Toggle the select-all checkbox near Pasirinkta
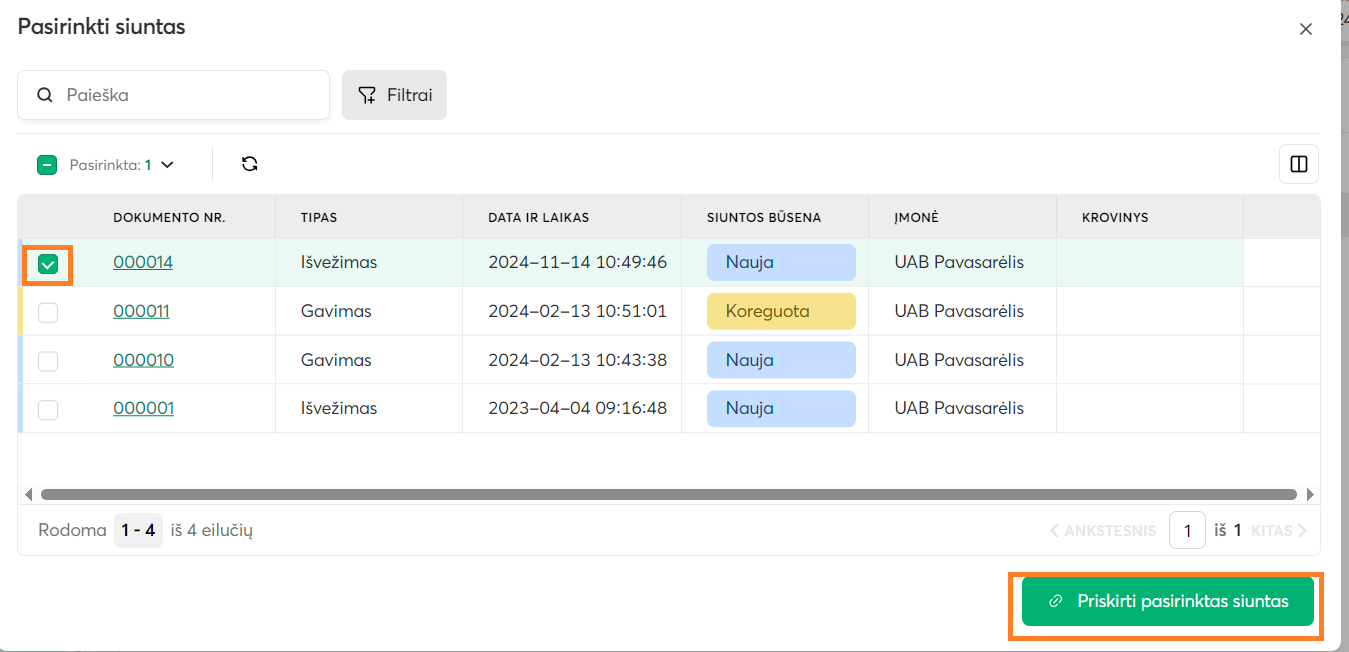Viewport: 1349px width, 652px height. [x=47, y=165]
